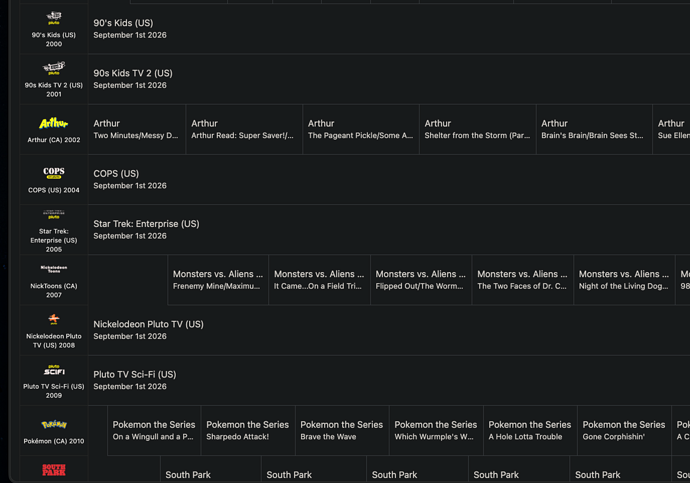
Task: Open the 90s Kids TV 2 (US) program block
Action: (x=389, y=79)
